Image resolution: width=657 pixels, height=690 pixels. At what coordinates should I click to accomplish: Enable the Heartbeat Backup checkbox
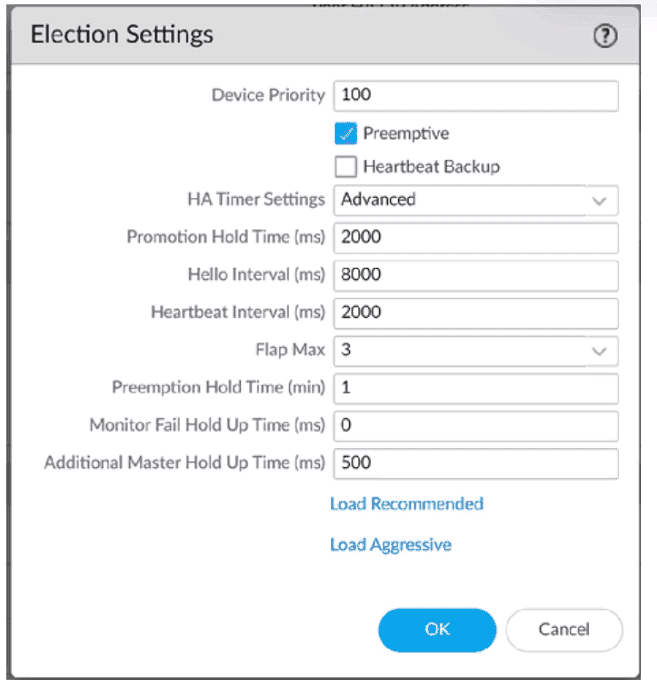point(346,167)
